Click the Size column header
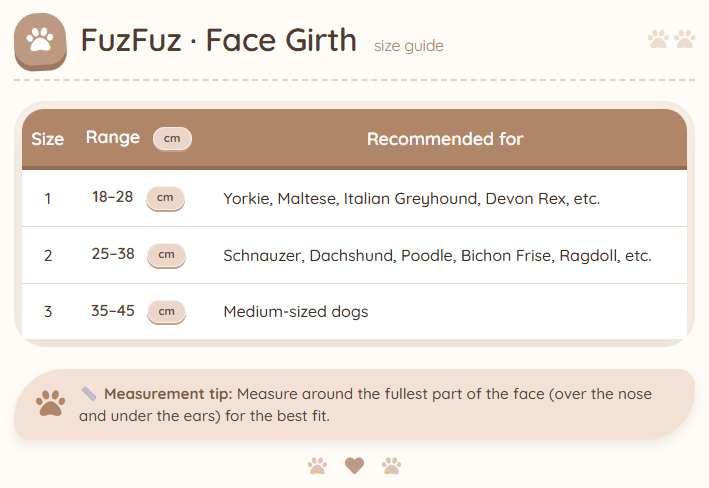The image size is (709, 488). pos(48,139)
